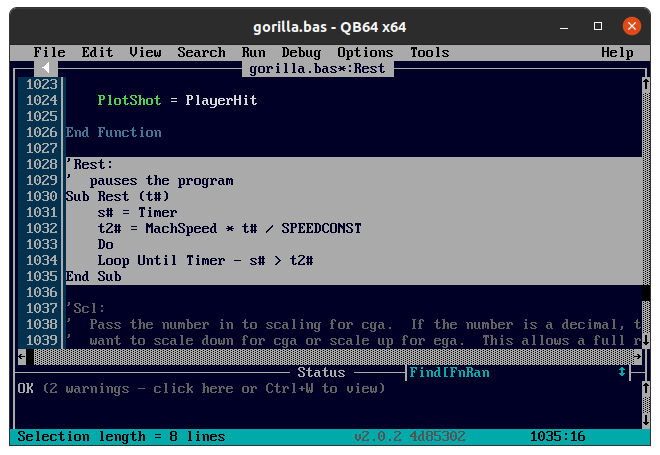Click the editor vertical scrollbar down arrow
Screen dimensions: 660x455
646,341
